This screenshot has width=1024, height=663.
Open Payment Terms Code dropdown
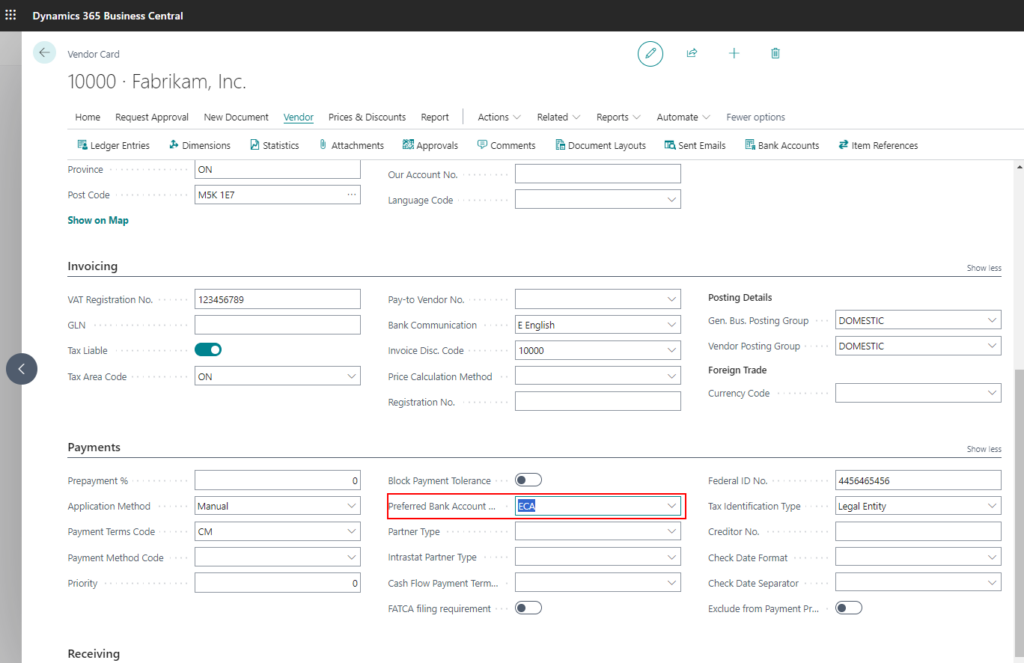351,531
